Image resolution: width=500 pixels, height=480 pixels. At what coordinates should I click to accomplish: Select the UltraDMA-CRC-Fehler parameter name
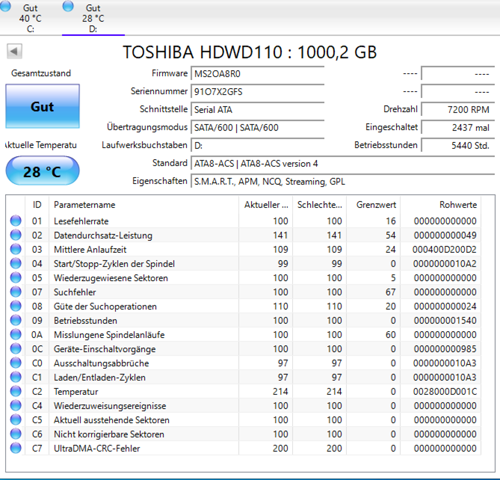coord(97,448)
